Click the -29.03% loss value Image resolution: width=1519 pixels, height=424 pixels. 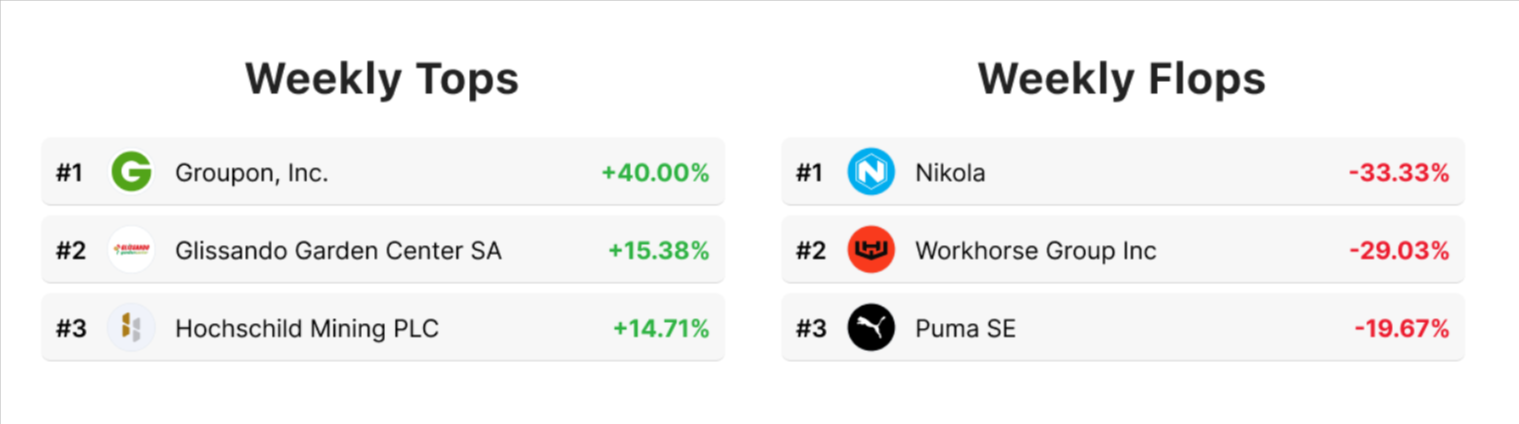[1399, 250]
